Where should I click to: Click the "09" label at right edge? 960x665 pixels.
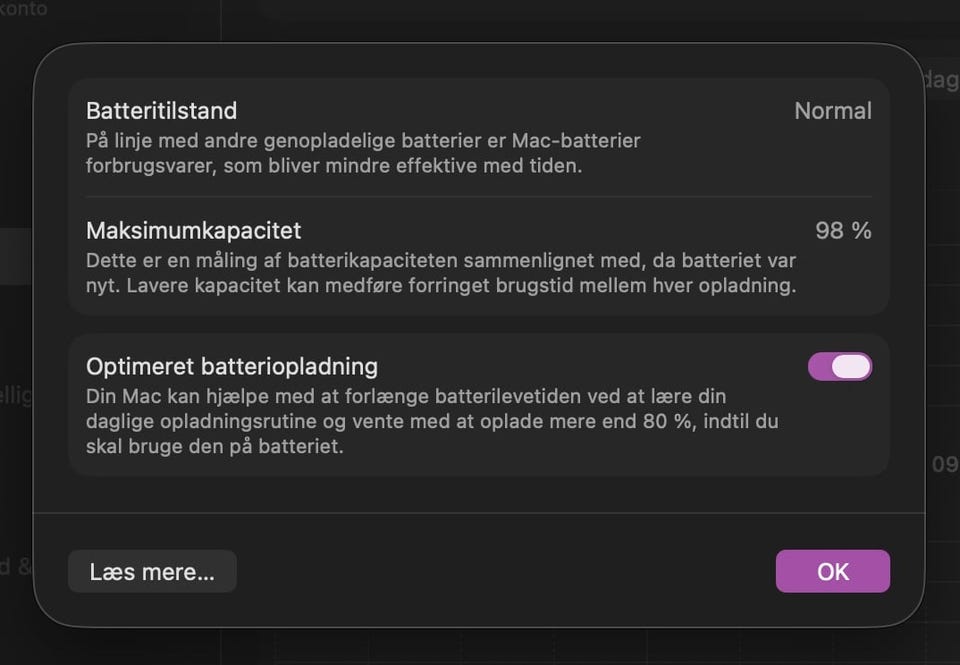click(x=944, y=464)
